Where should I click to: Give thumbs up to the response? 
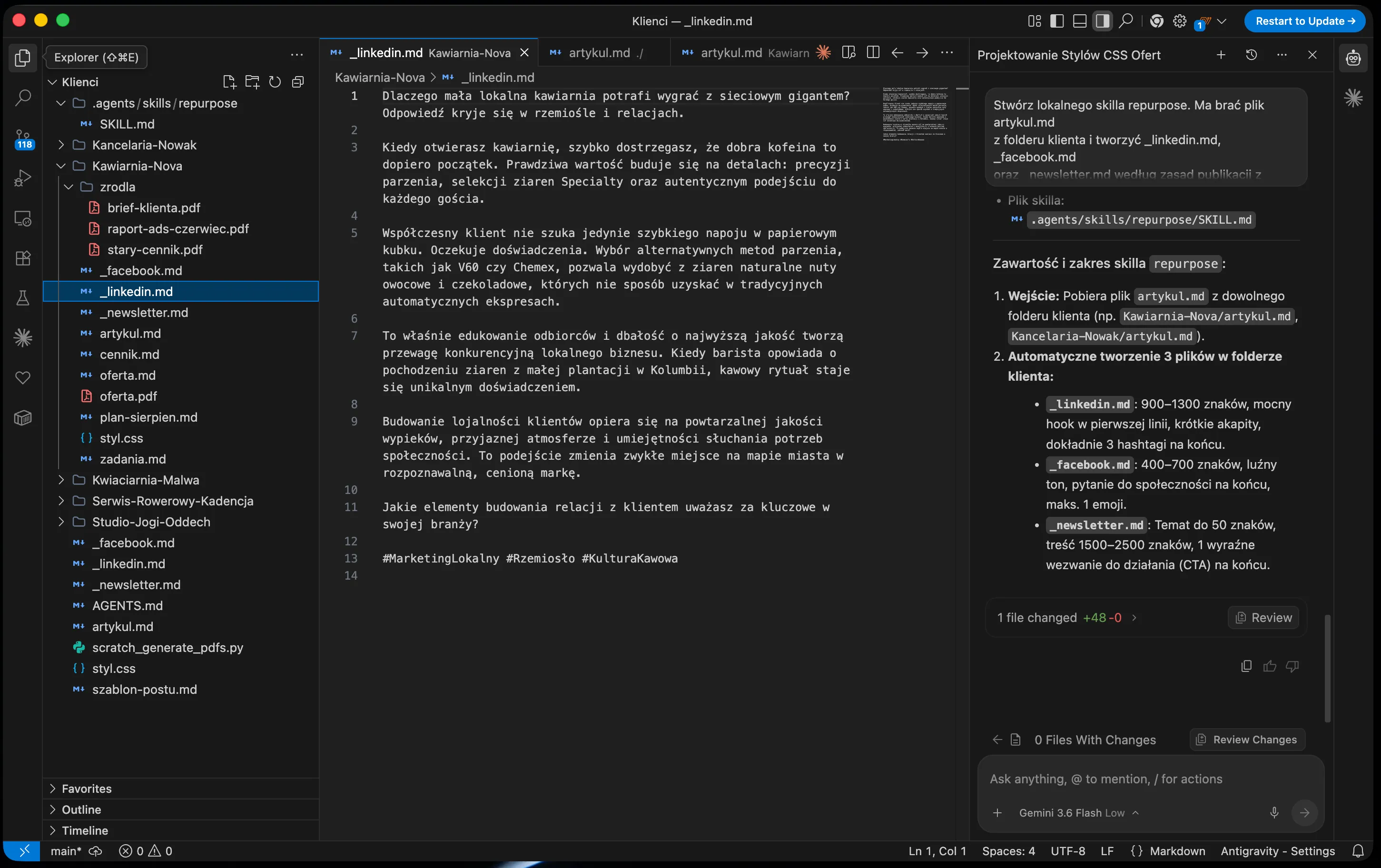point(1269,666)
